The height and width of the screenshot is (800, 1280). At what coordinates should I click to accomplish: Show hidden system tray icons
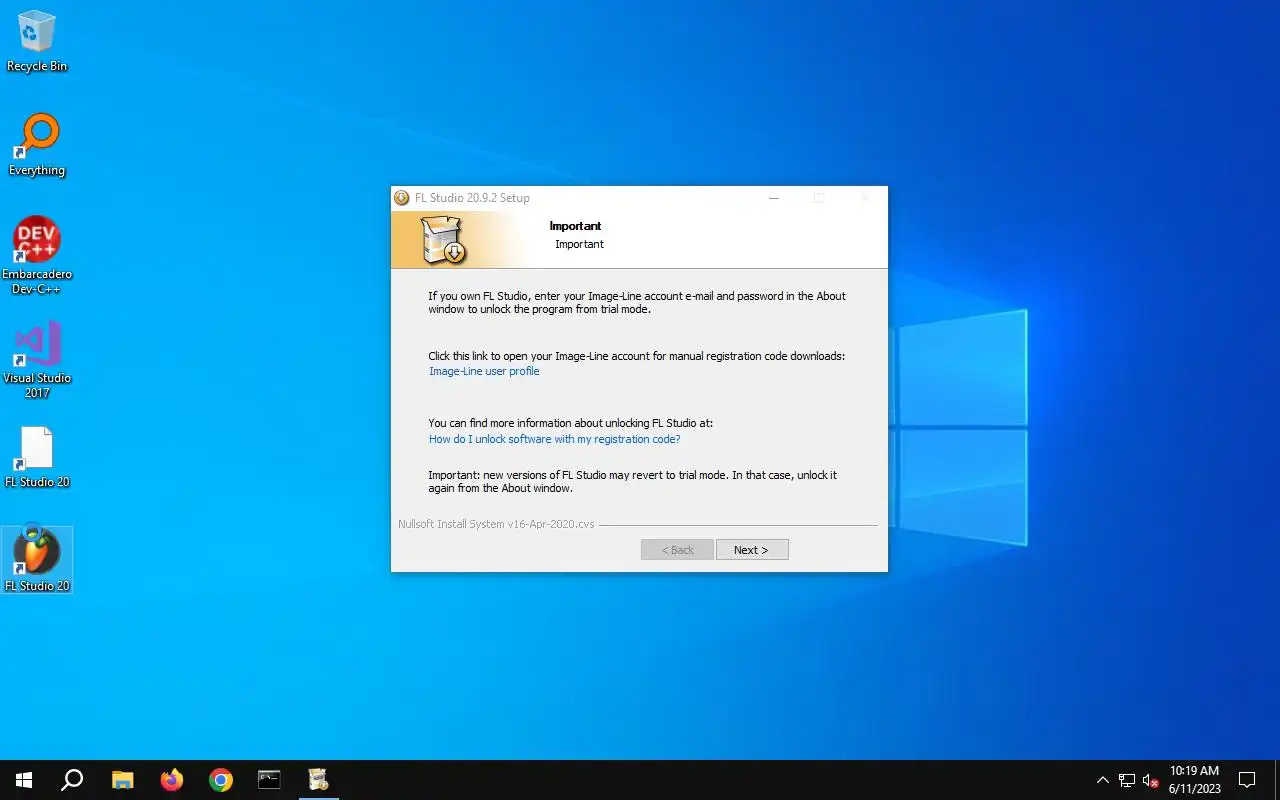(x=1103, y=780)
